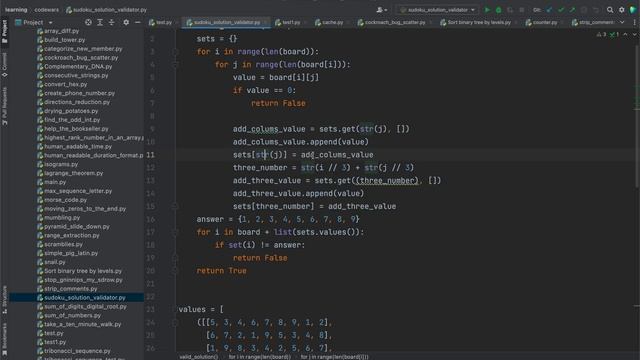The width and height of the screenshot is (640, 360).
Task: Open isograms.py in project tree
Action: [x=61, y=164]
